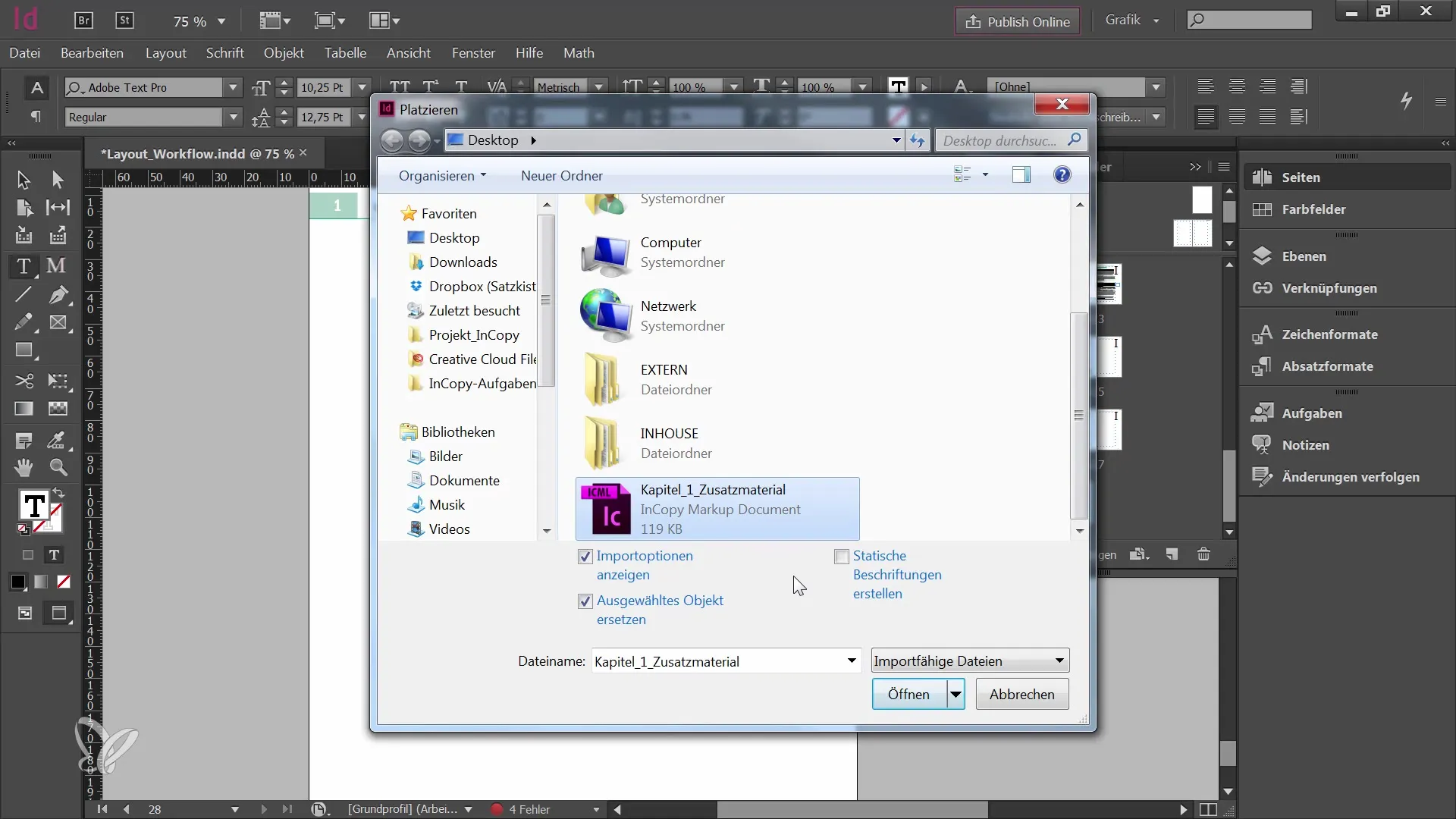Click the Aufgaben panel icon
The height and width of the screenshot is (819, 1456).
(1263, 412)
